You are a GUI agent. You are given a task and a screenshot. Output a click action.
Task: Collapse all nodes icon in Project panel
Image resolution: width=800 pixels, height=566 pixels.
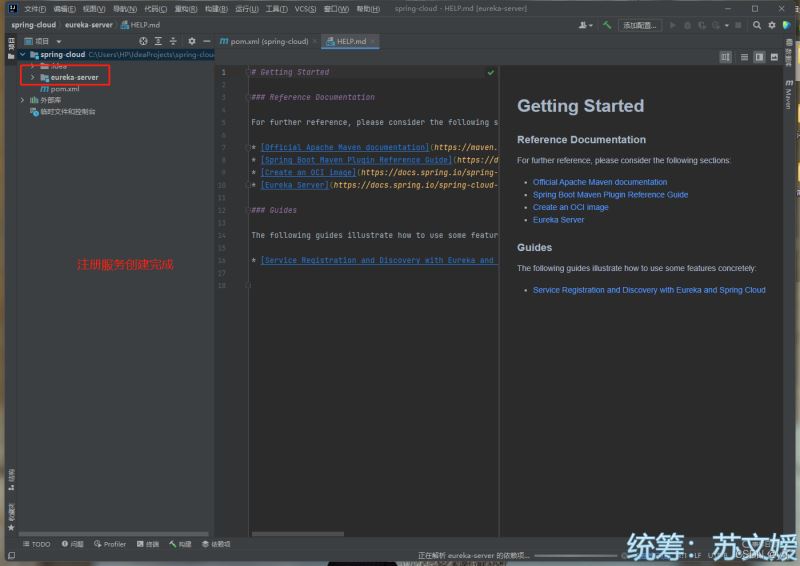click(174, 41)
